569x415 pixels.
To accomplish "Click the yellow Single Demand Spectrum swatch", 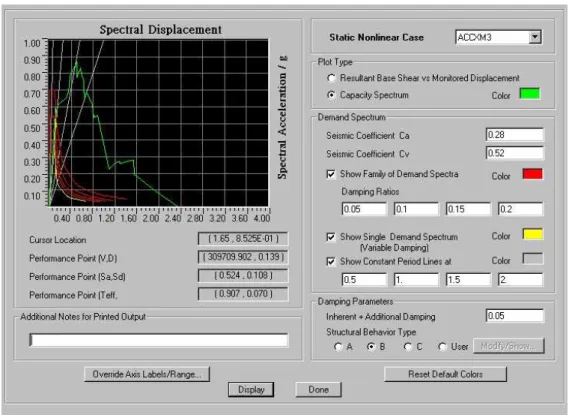I will coord(533,234).
